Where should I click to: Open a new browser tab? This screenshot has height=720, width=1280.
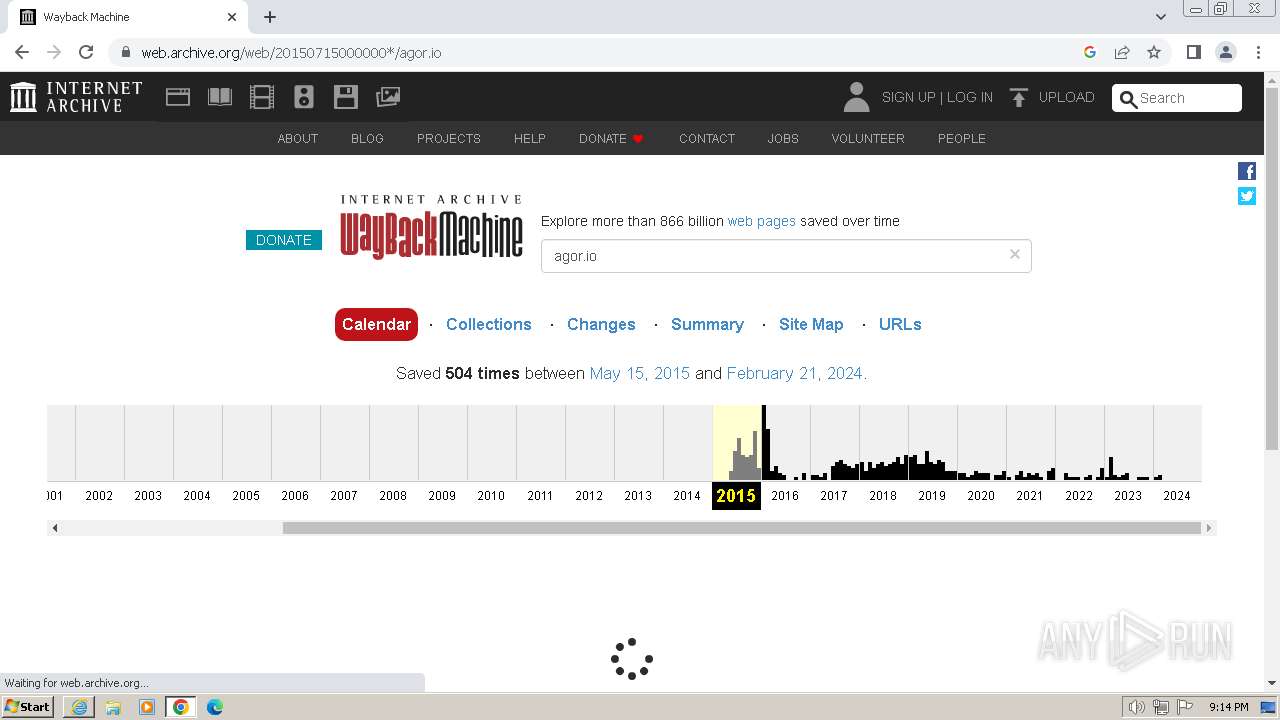click(x=270, y=17)
